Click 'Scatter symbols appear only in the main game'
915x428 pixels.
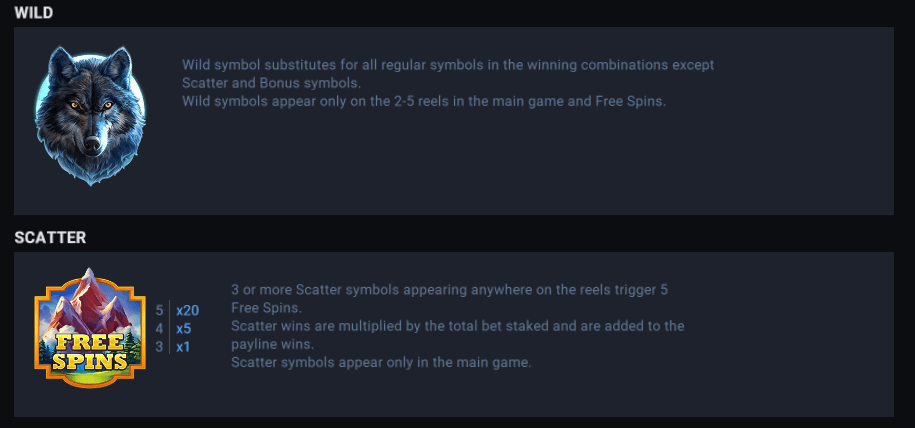pyautogui.click(x=381, y=362)
